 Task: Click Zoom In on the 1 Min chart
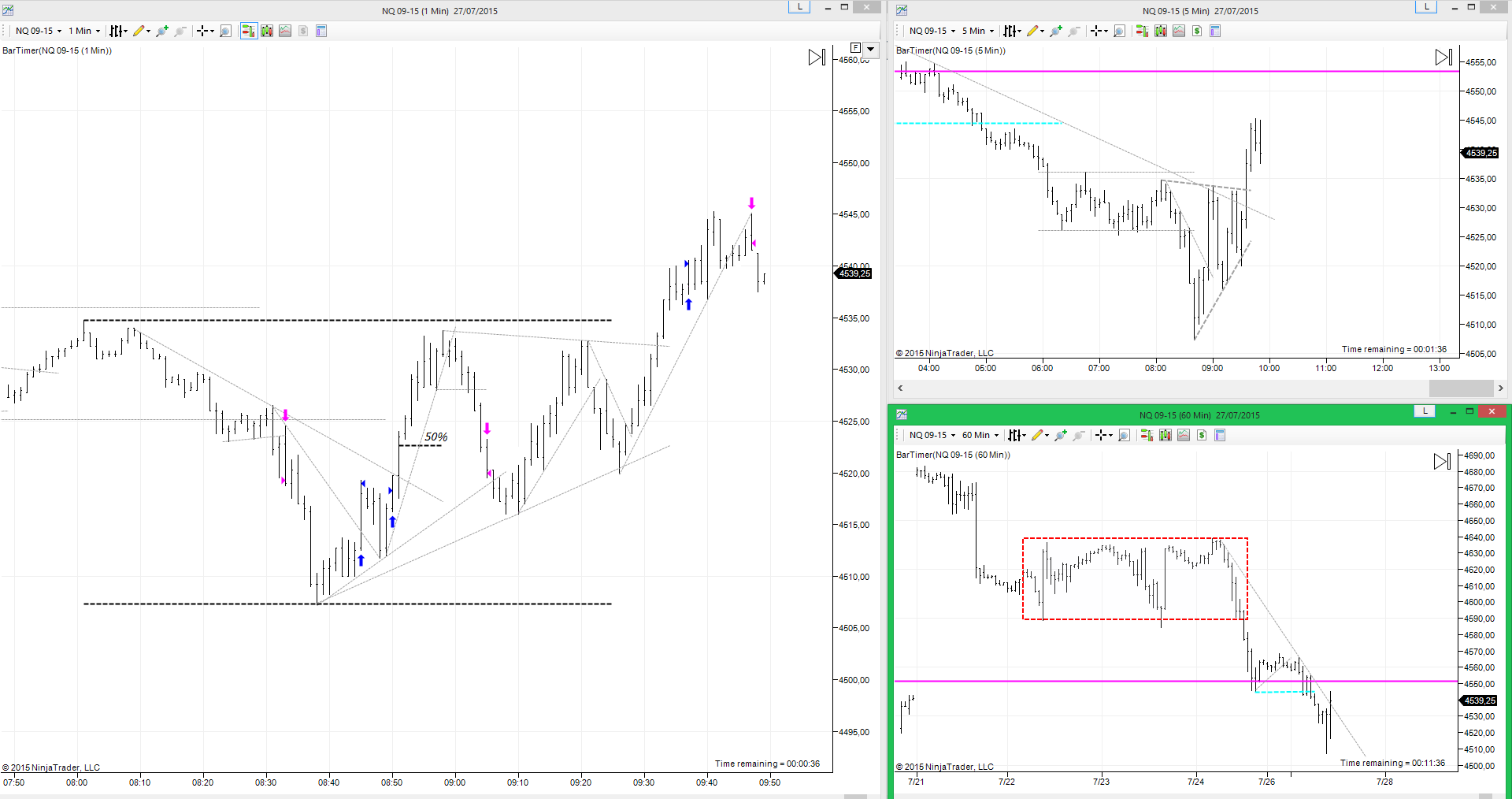(162, 31)
